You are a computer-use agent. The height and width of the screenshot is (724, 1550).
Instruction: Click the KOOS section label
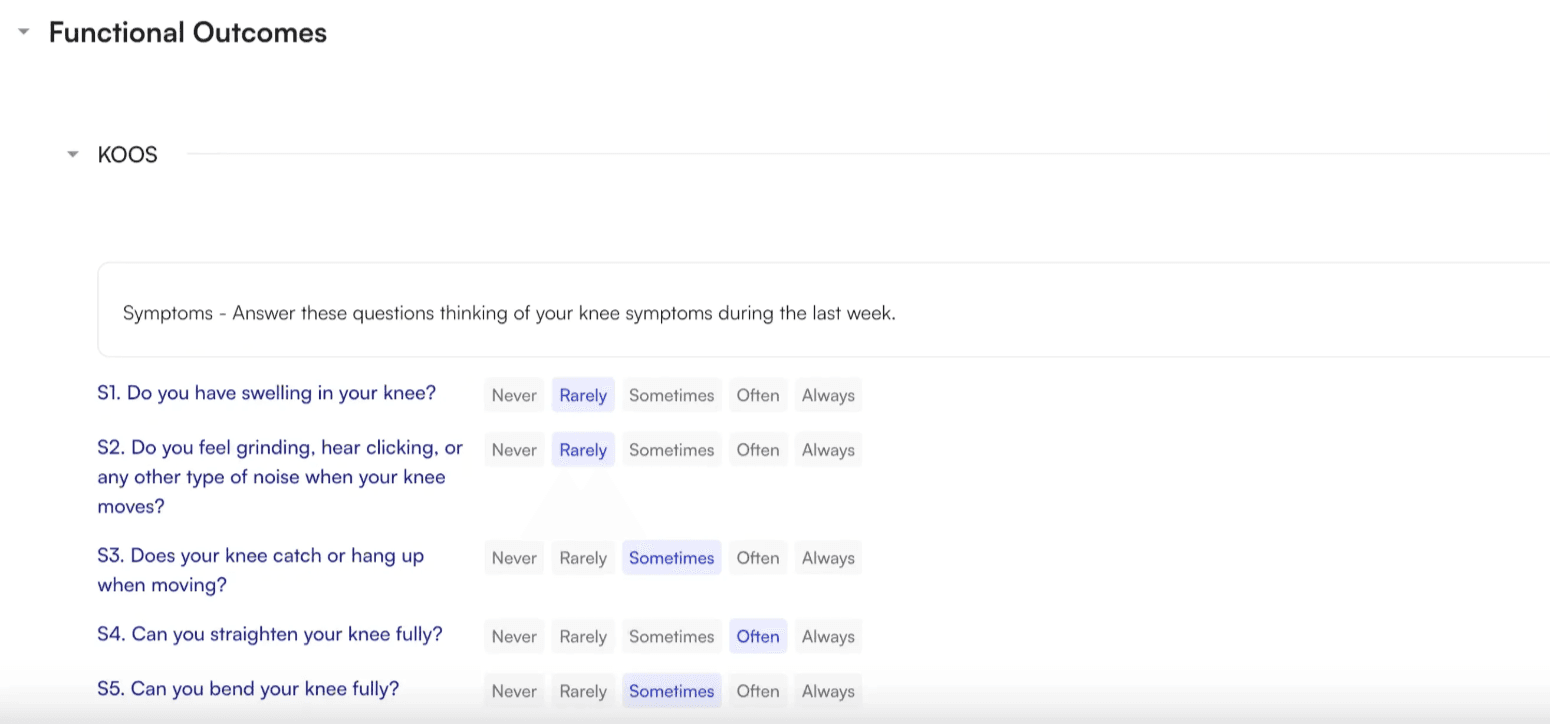[128, 155]
